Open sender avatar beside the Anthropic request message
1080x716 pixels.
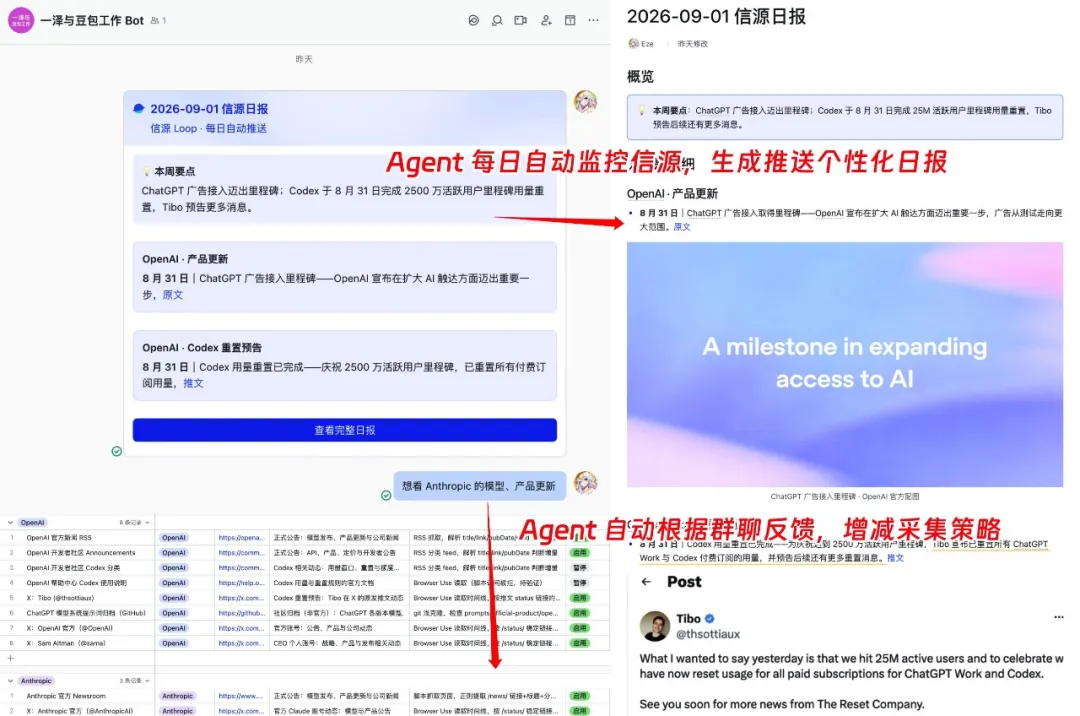click(585, 483)
